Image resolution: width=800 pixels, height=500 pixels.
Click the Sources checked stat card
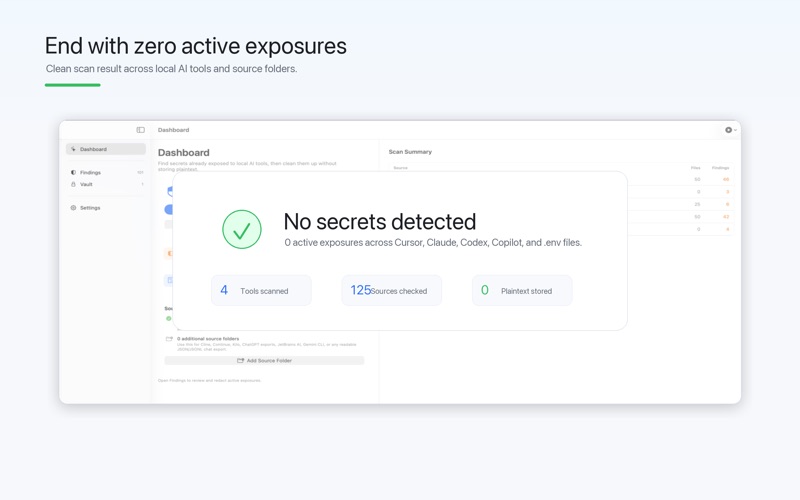pos(392,291)
